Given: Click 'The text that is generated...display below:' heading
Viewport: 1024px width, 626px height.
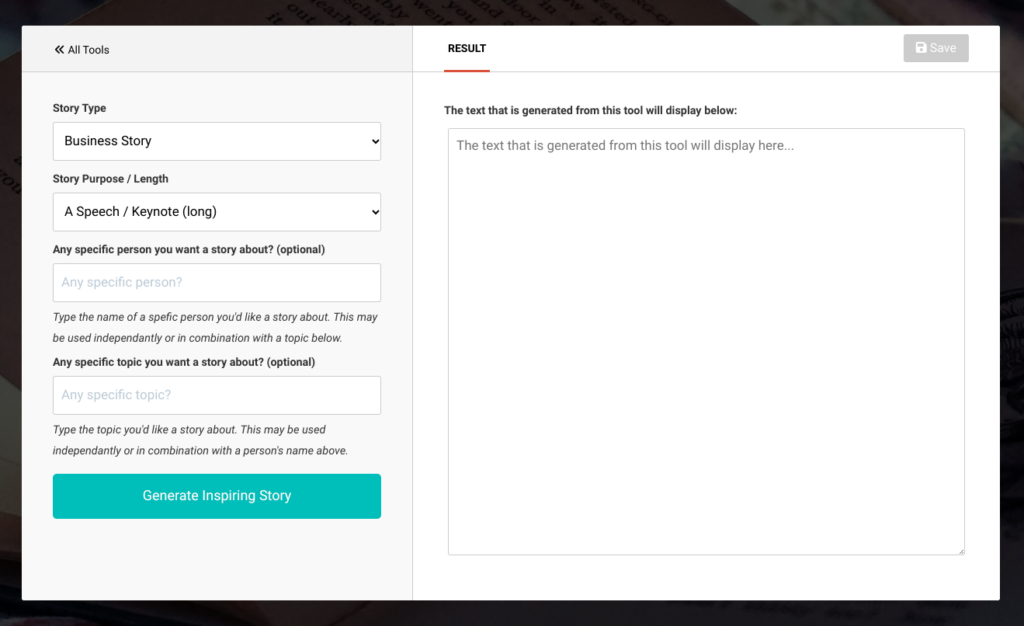Looking at the screenshot, I should pos(590,110).
